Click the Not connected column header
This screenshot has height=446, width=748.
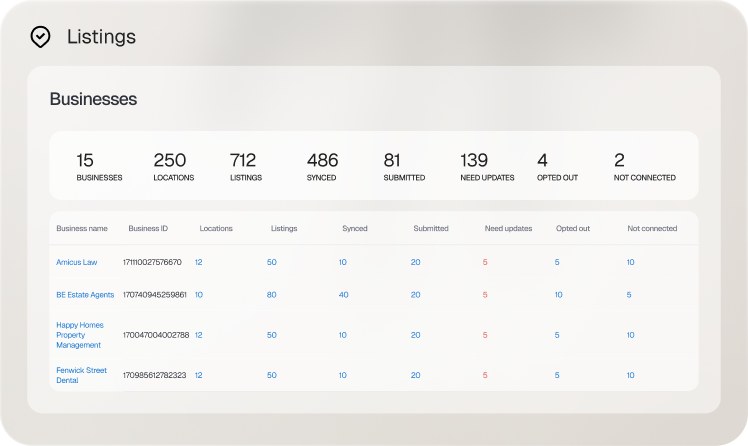652,228
